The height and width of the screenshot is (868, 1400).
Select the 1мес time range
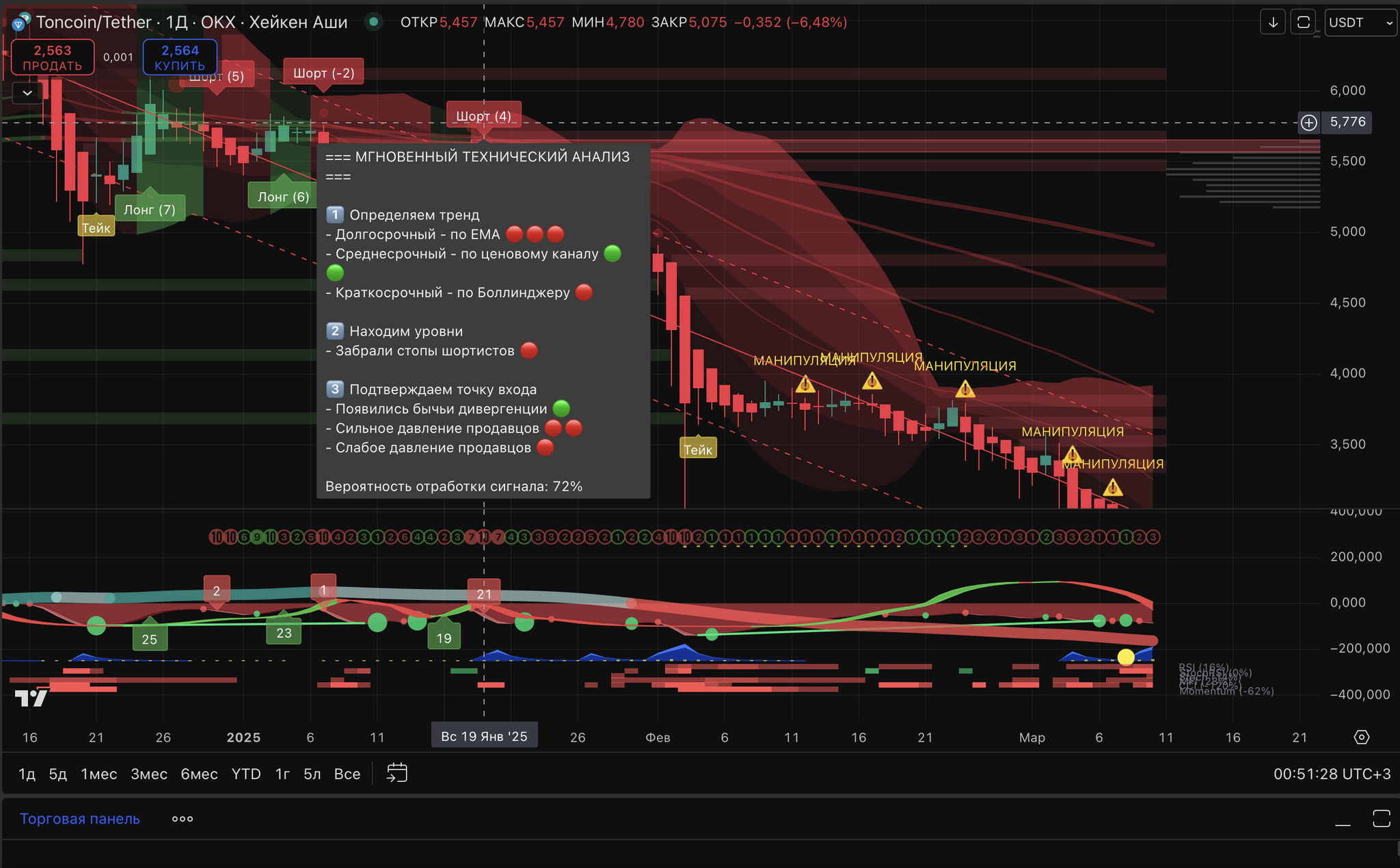[x=98, y=774]
